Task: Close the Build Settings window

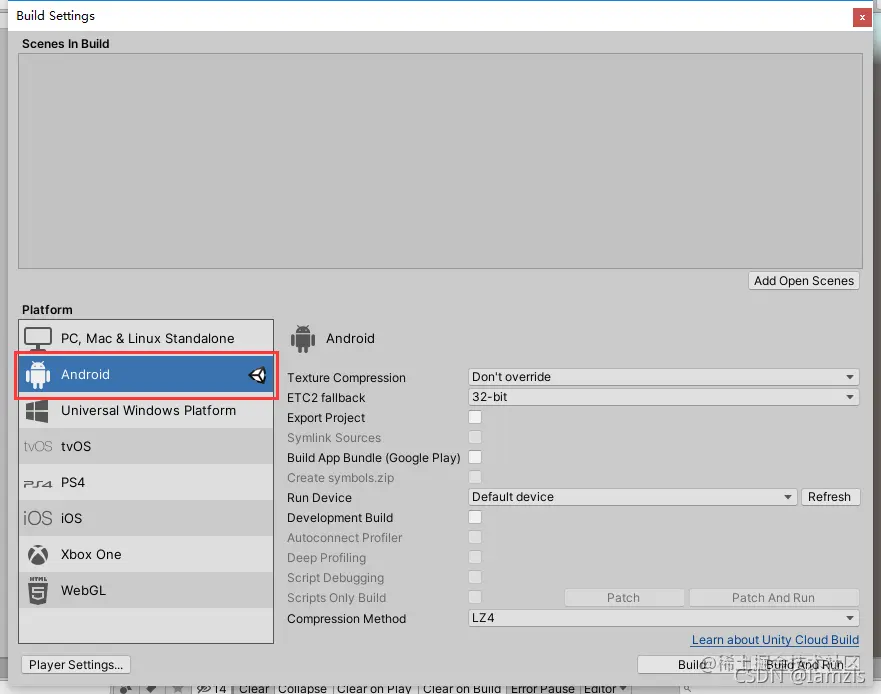Action: 862,17
